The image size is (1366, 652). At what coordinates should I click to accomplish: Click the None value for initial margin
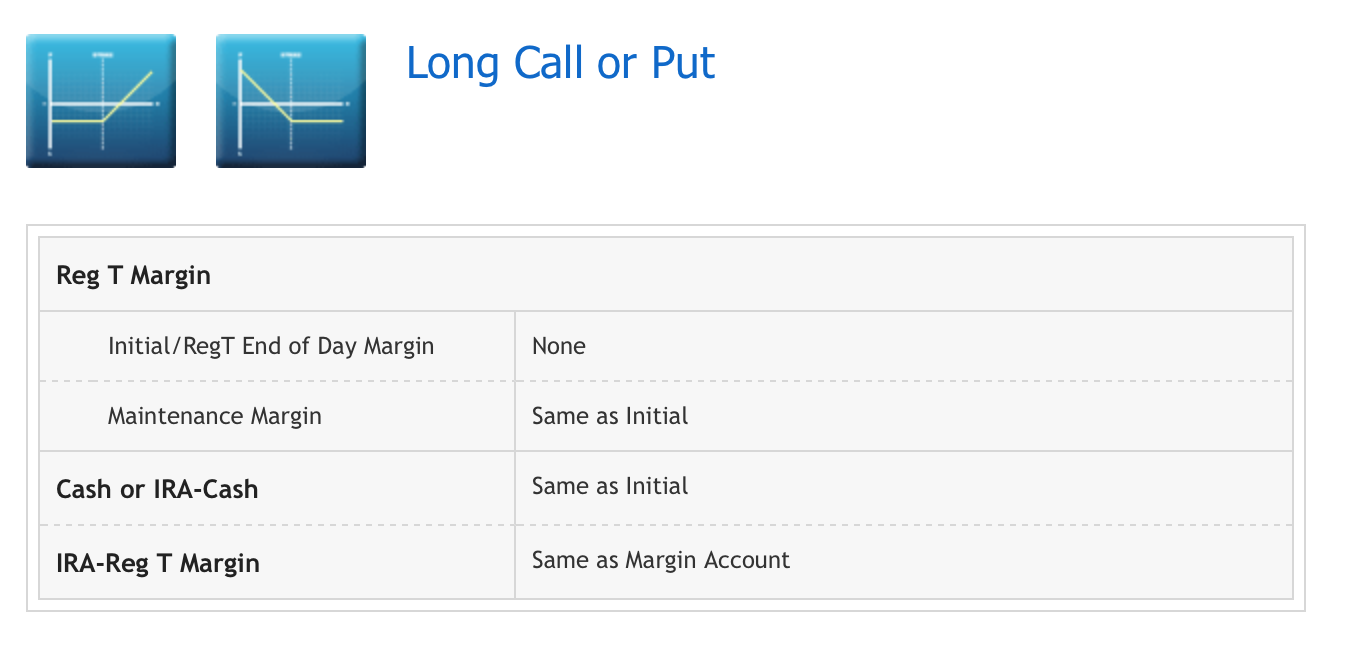559,346
